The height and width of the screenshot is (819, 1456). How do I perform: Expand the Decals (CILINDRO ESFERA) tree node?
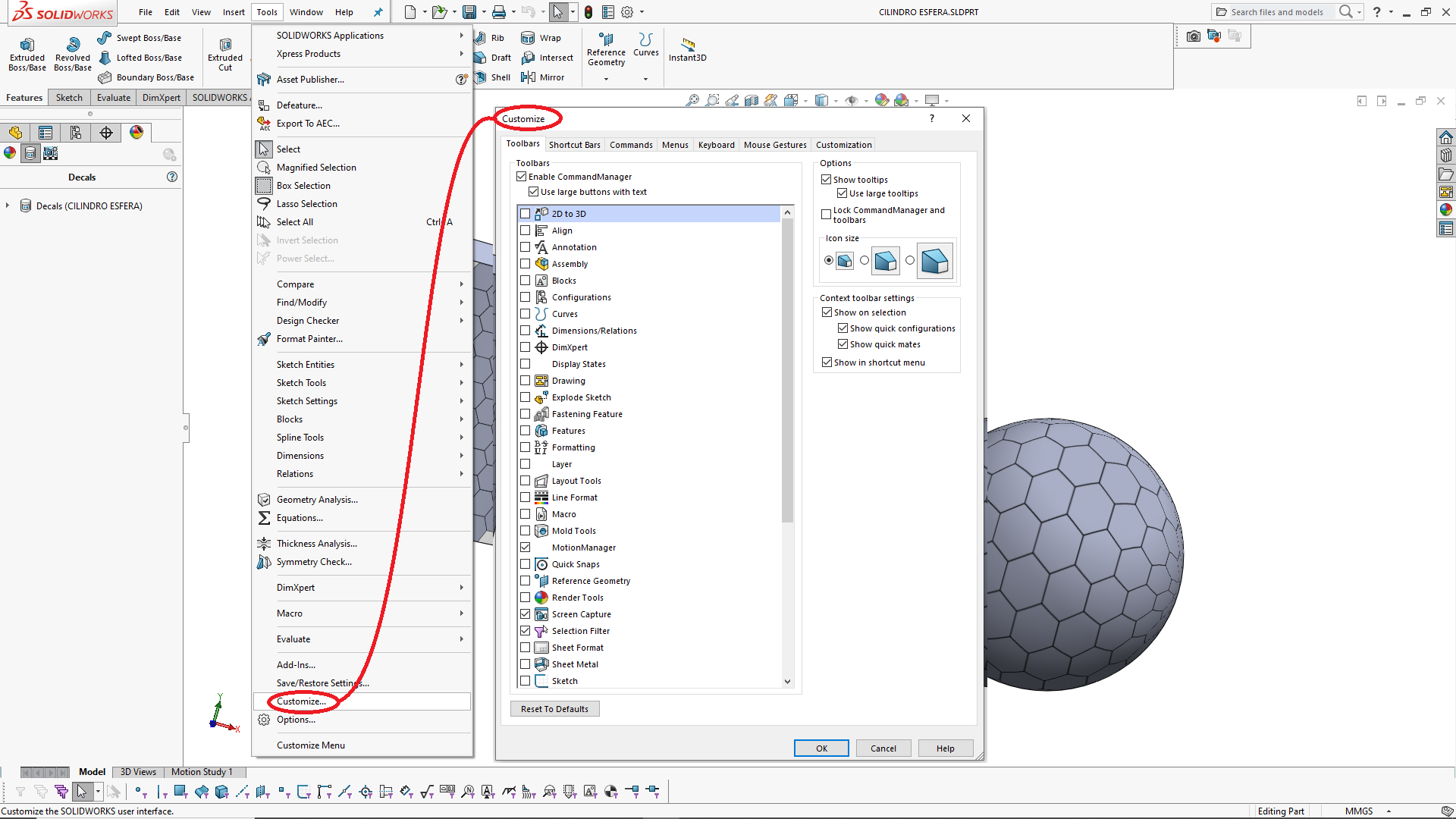coord(8,206)
